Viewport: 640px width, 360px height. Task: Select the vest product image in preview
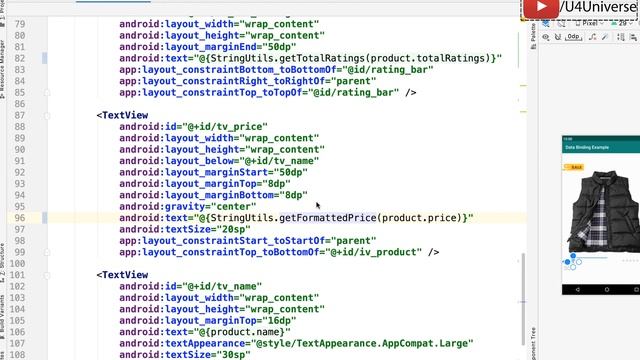point(603,212)
